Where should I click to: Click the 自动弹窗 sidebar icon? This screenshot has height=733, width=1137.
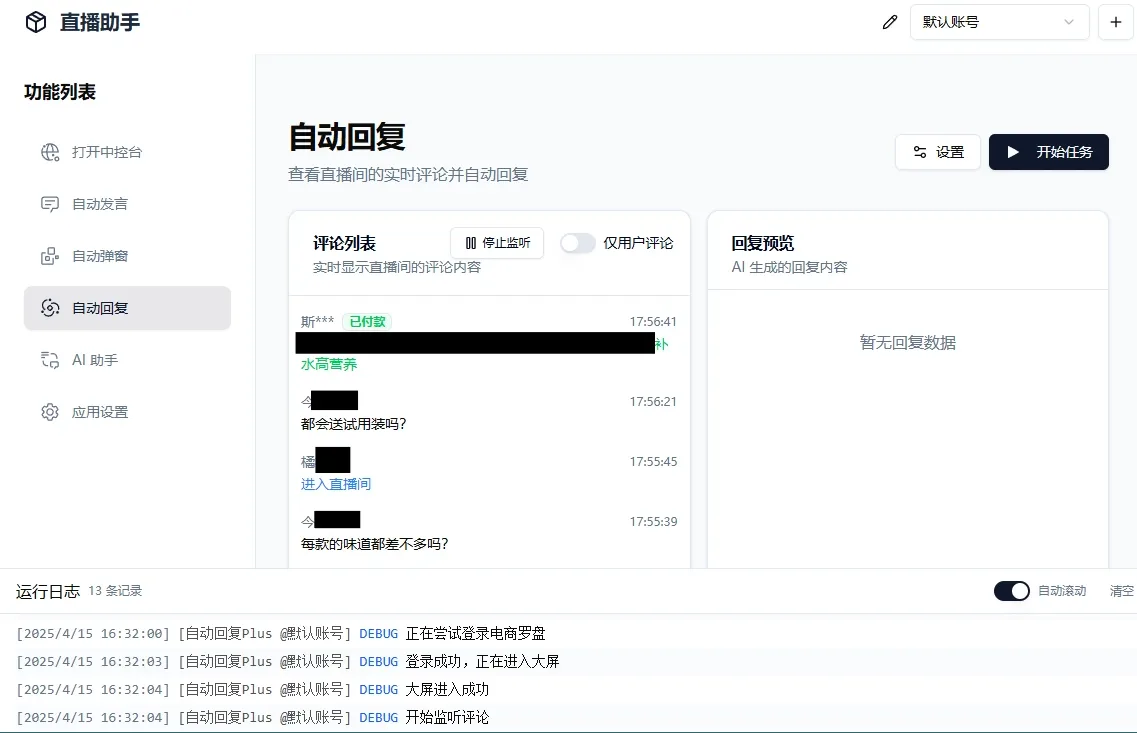[50, 256]
